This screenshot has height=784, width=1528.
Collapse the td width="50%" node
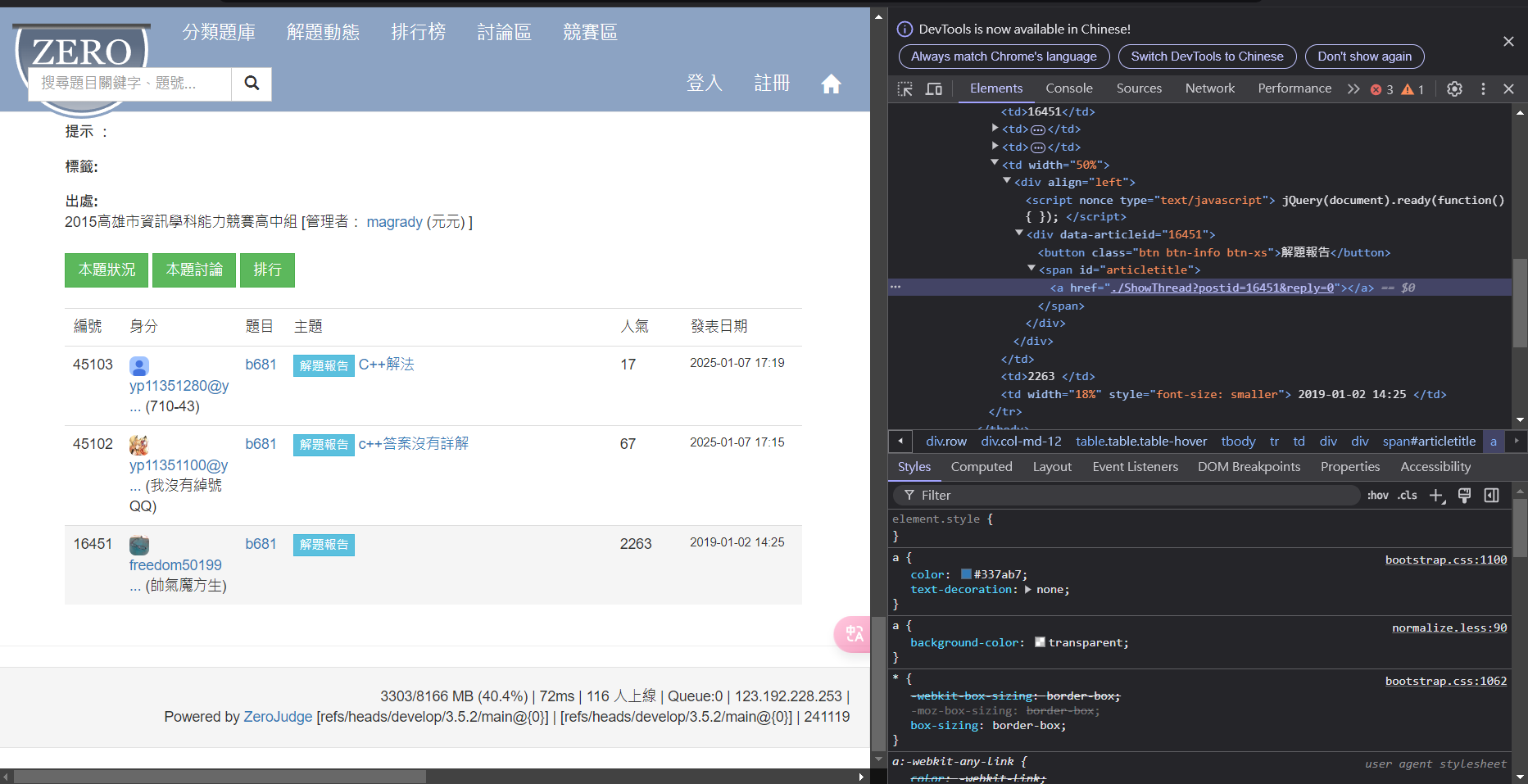(x=995, y=164)
